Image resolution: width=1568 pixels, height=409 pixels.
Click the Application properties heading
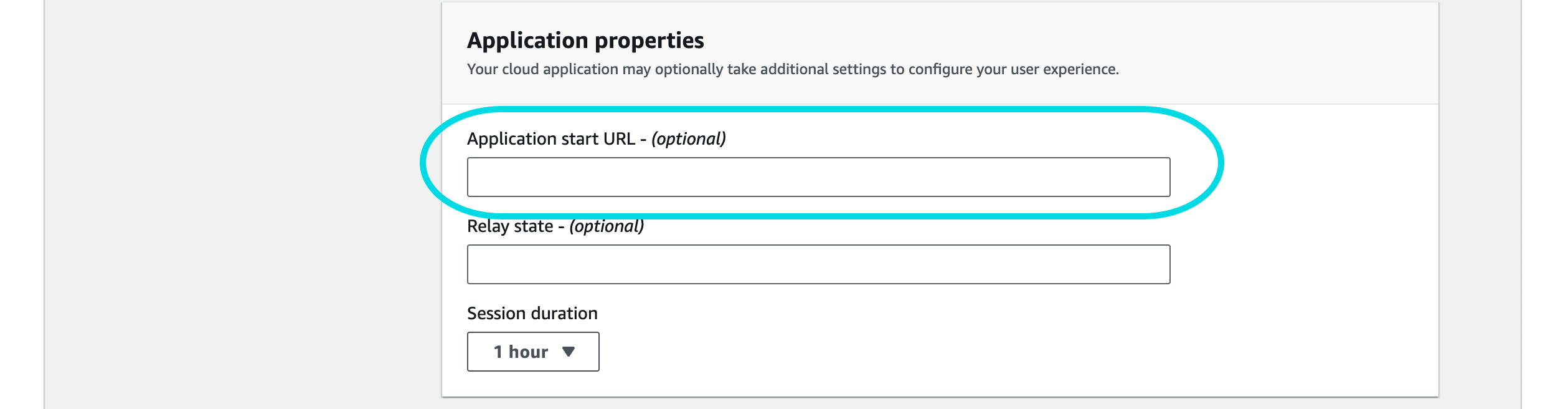click(x=585, y=41)
